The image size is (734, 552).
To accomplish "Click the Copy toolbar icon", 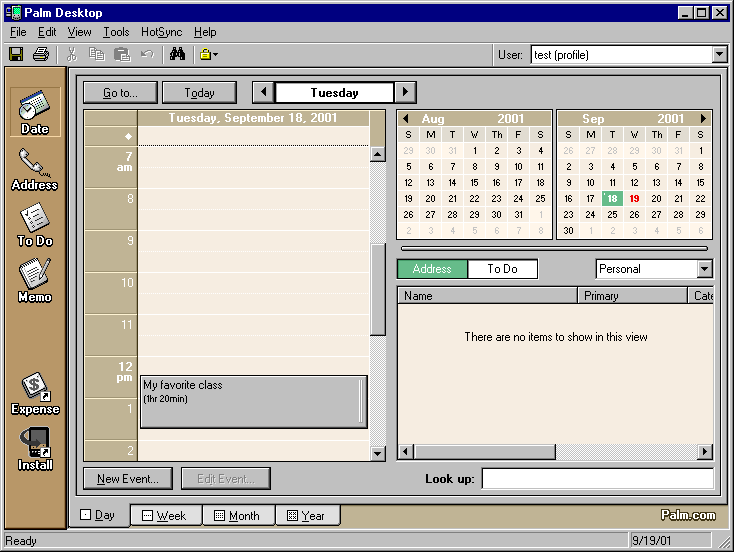I will tap(97, 54).
